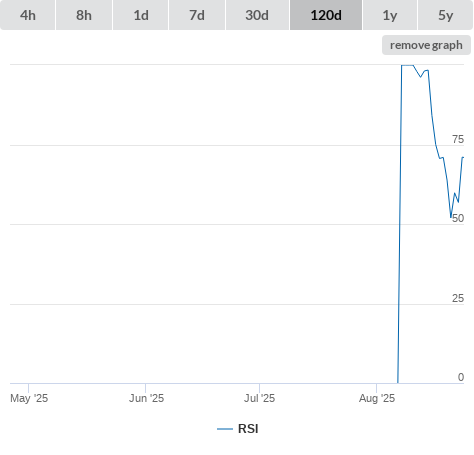Click the Aug '25 axis label

point(377,398)
